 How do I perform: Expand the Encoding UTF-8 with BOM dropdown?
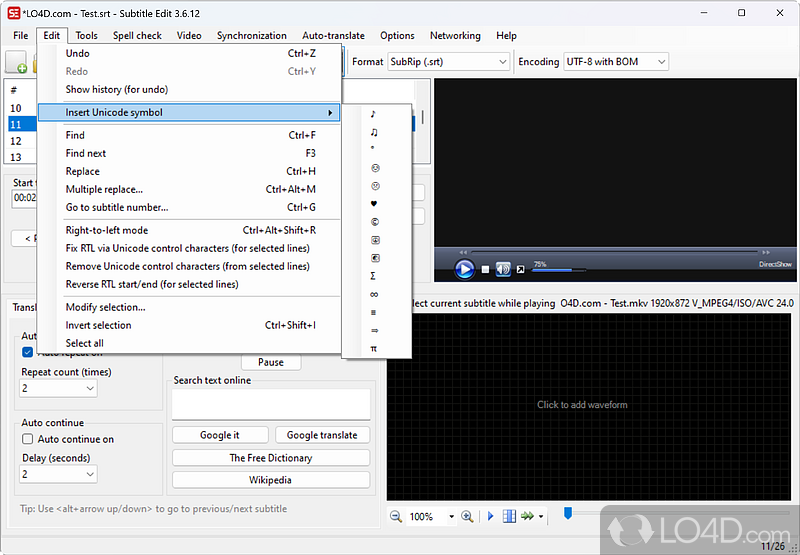click(x=616, y=62)
